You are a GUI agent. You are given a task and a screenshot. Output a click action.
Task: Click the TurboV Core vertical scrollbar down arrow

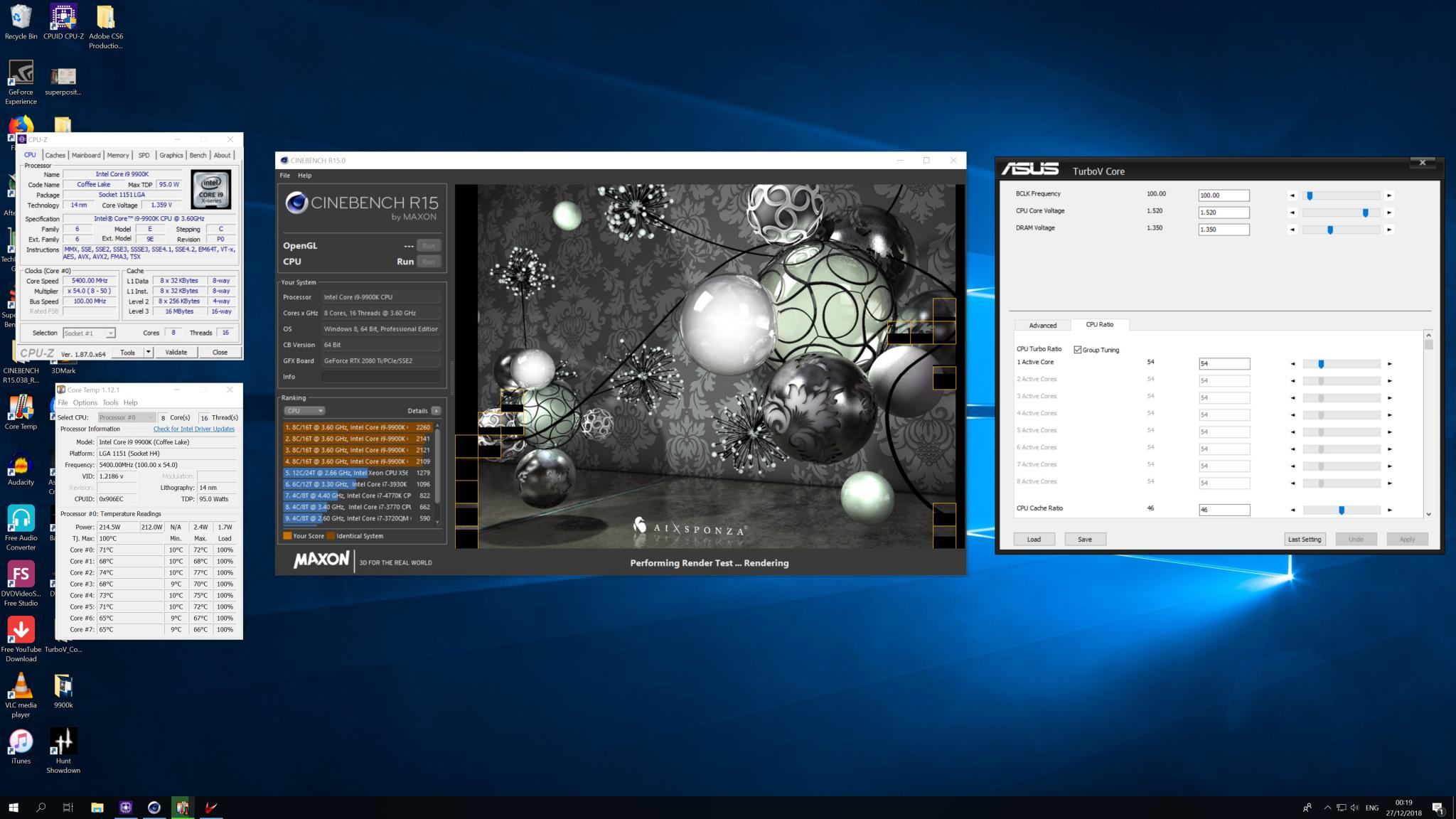(1428, 513)
